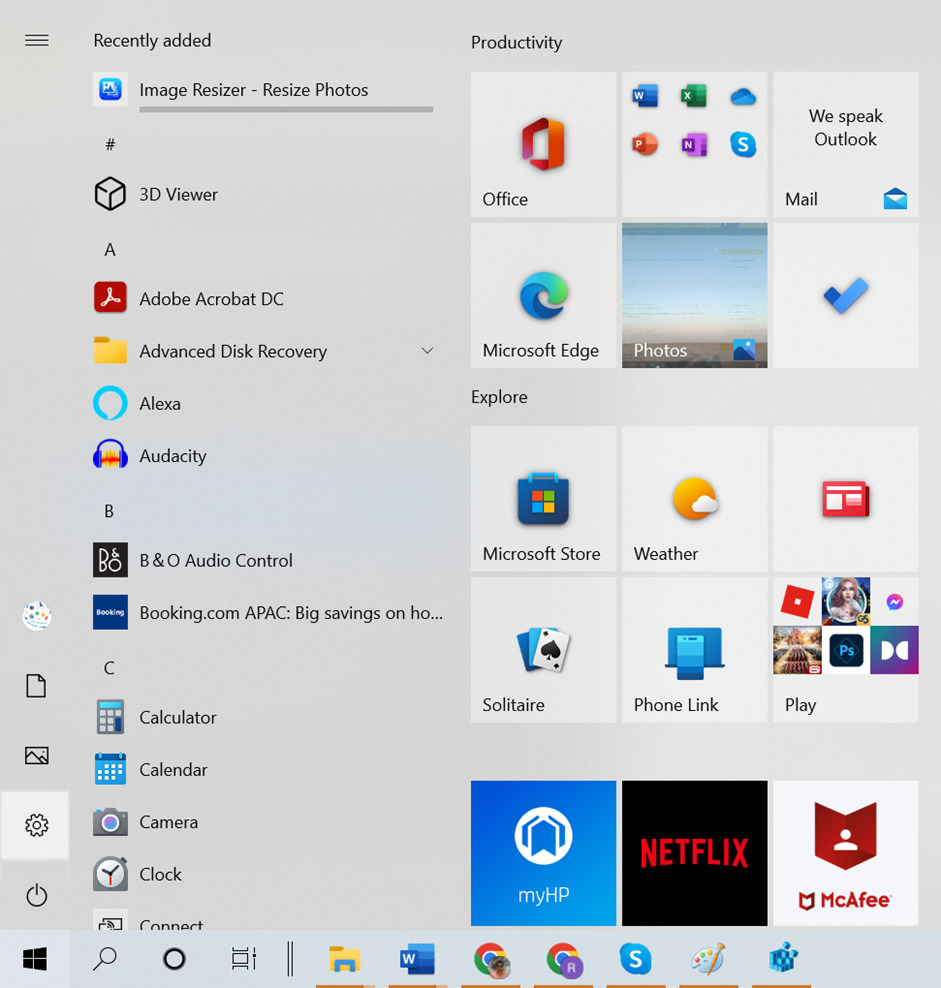
Task: Open Word from the Office apps tile
Action: tap(645, 96)
